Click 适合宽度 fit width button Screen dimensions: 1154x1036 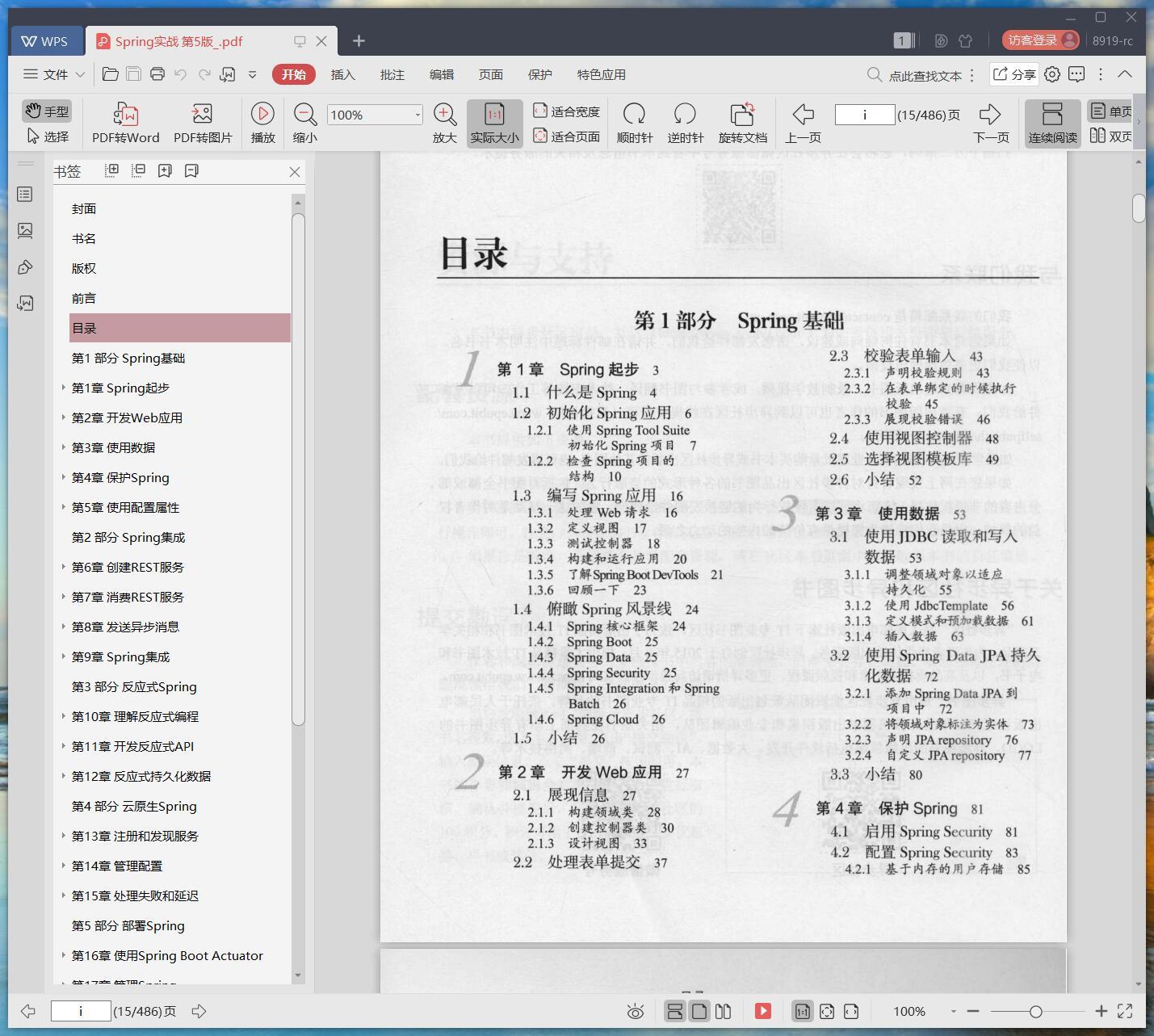pyautogui.click(x=566, y=111)
